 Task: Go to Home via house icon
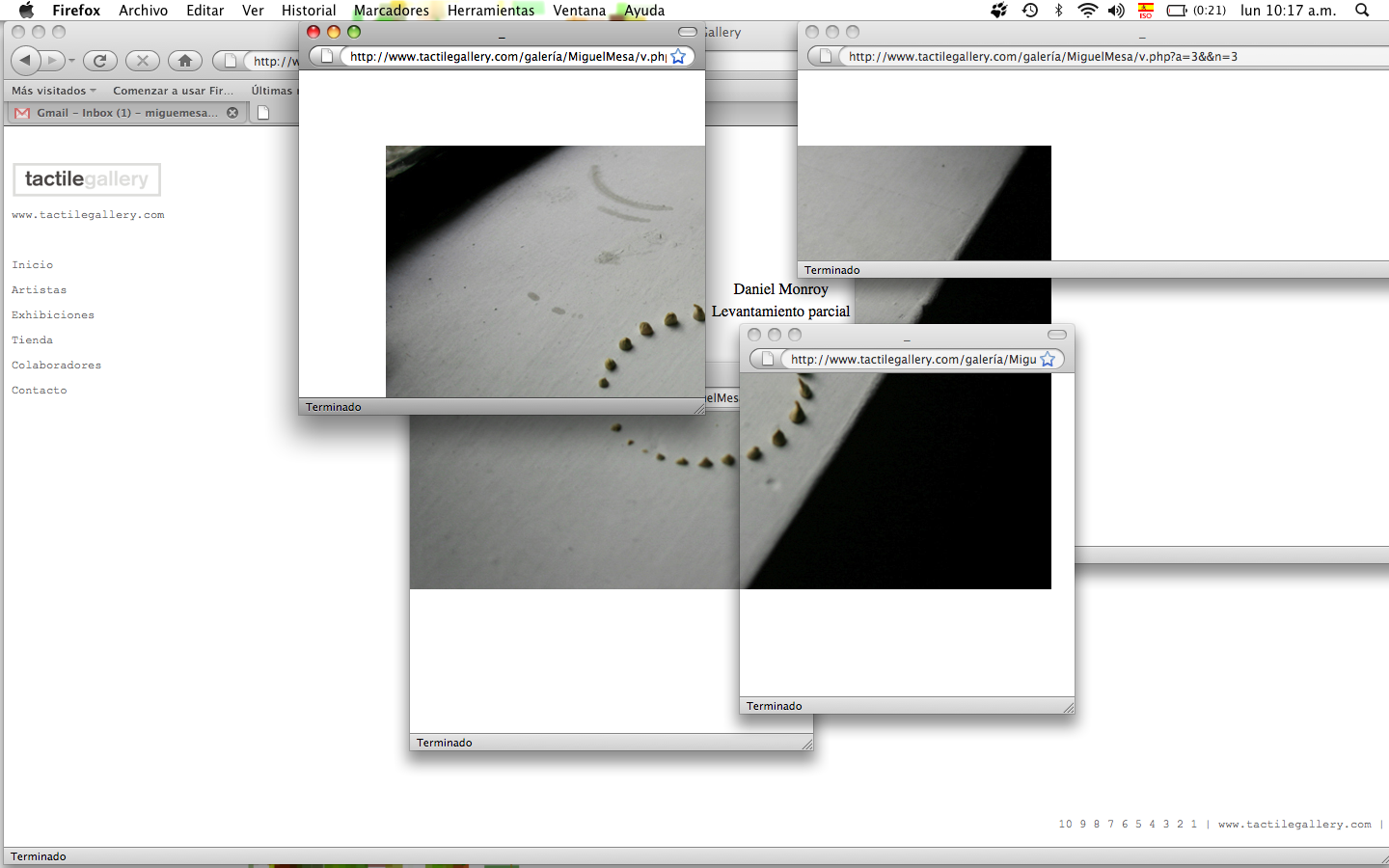coord(185,61)
